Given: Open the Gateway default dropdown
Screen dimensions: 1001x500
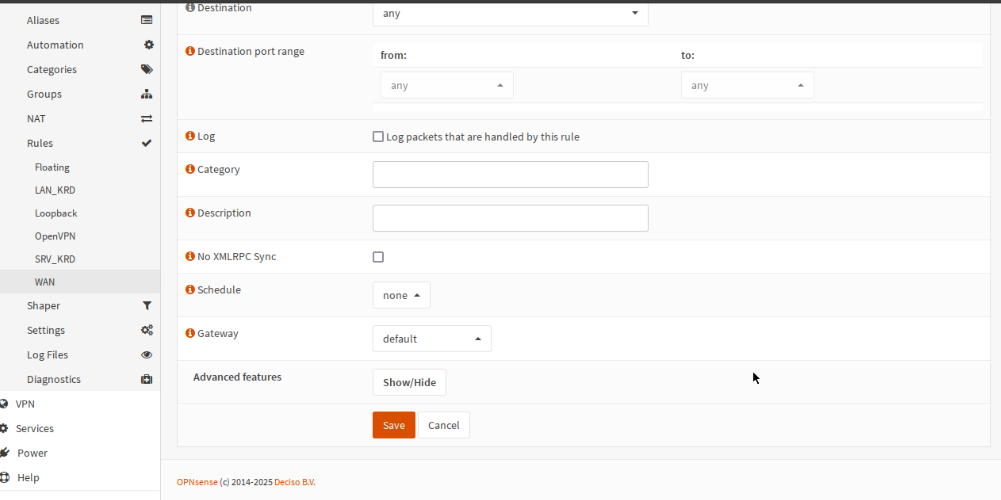Looking at the screenshot, I should (431, 339).
